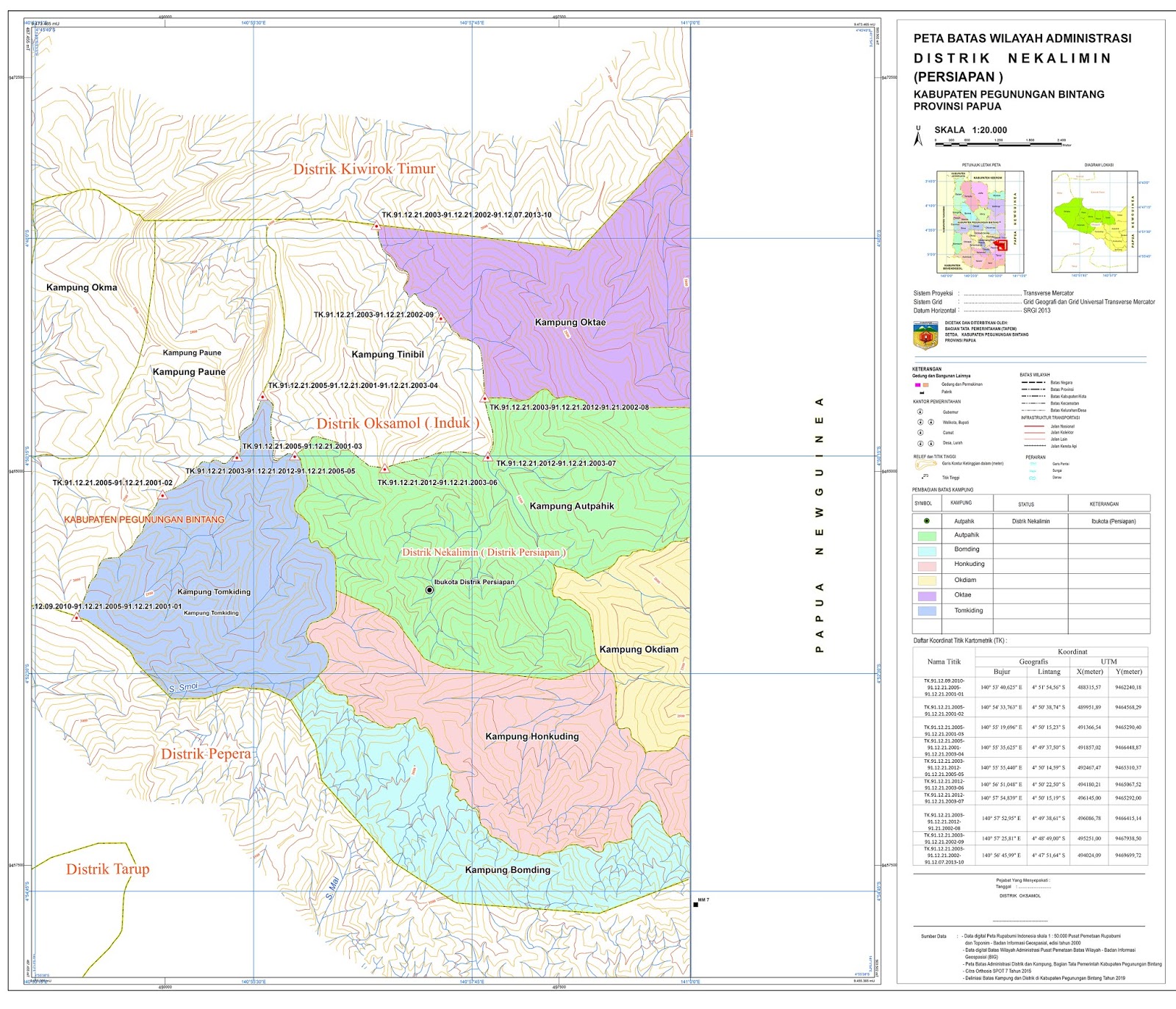Select the triangle marker for TK point 2013-10
The width and height of the screenshot is (1176, 1009).
(376, 226)
